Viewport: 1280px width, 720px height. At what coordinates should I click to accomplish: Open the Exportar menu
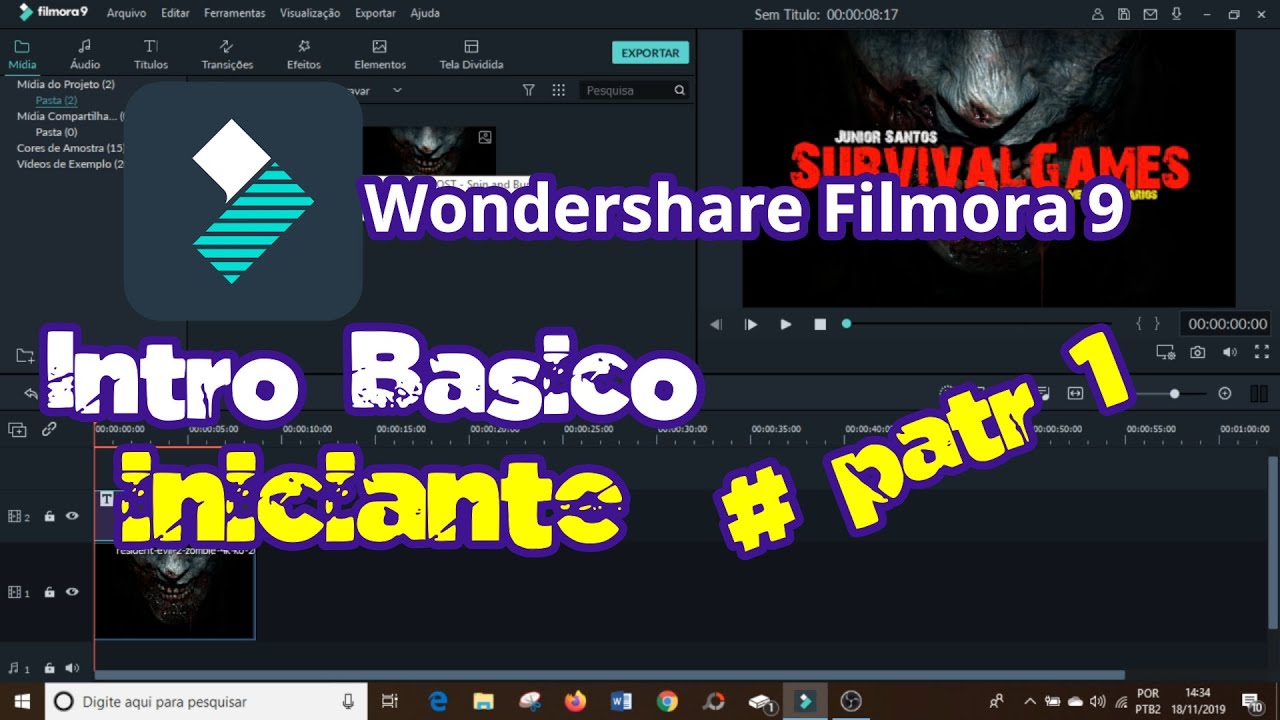coord(375,13)
